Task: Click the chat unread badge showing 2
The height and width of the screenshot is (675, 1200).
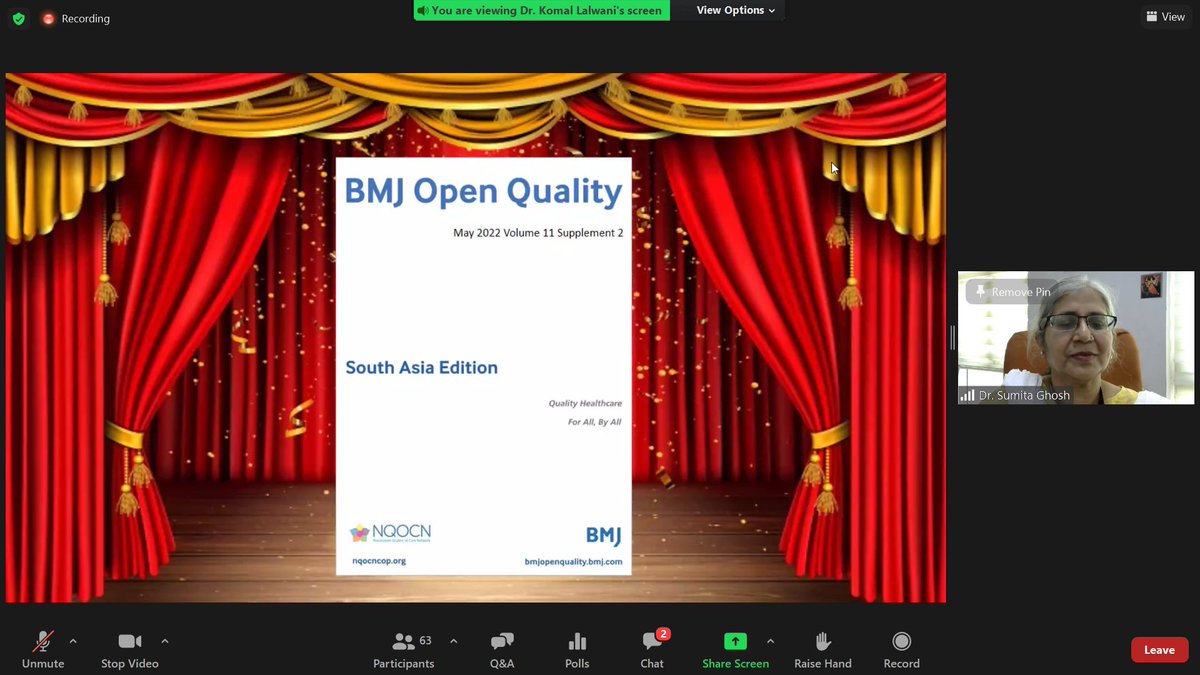Action: pos(663,634)
